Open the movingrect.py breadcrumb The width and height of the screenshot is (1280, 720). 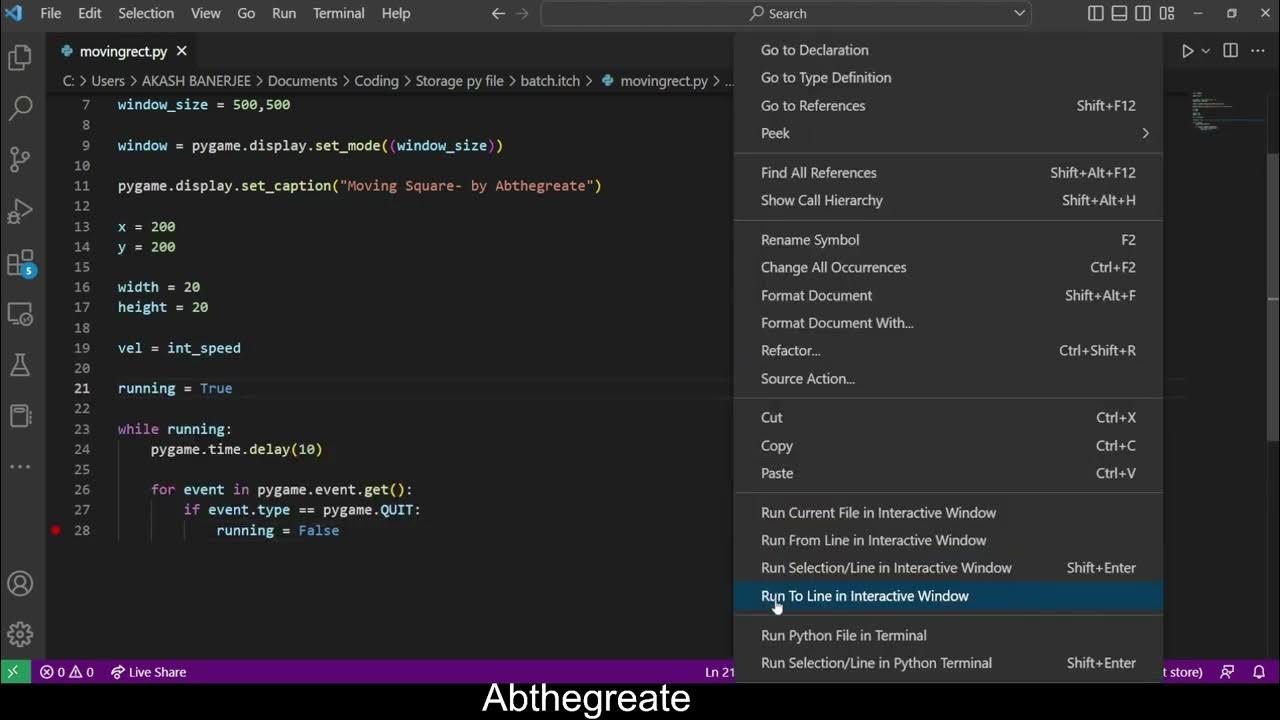coord(655,81)
